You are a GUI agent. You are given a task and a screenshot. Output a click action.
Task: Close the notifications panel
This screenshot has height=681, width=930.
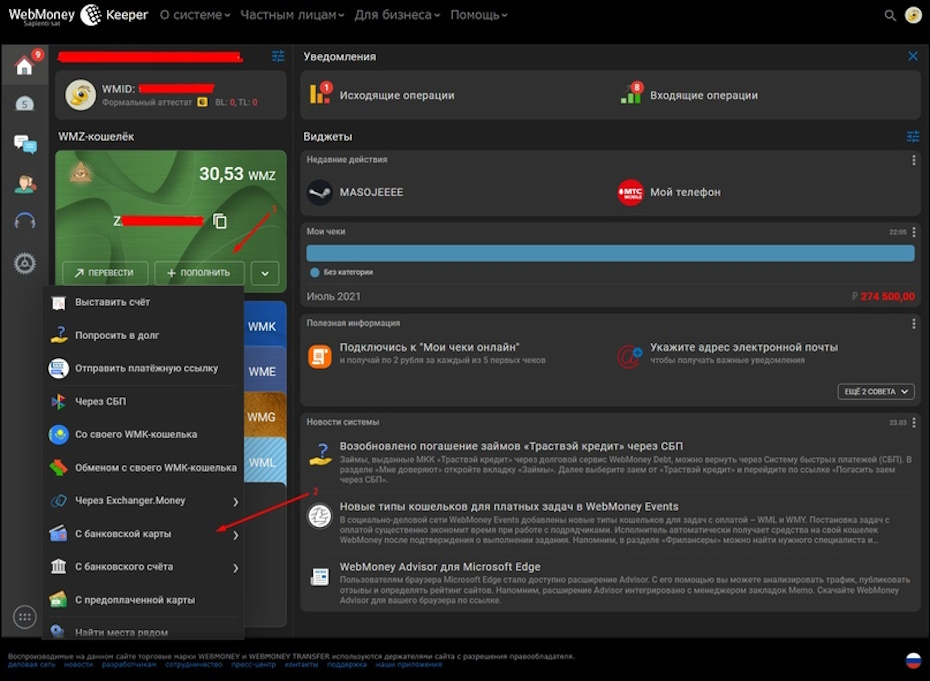[913, 56]
